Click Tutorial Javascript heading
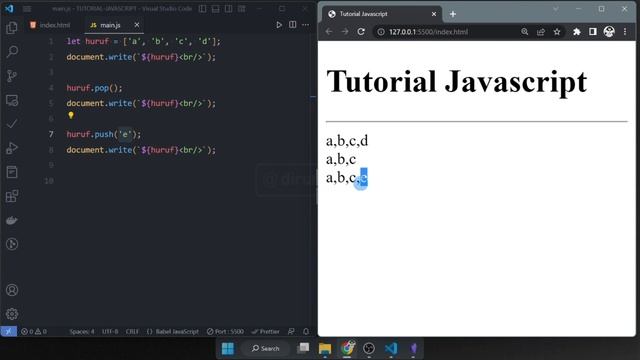This screenshot has height=360, width=640. (457, 81)
